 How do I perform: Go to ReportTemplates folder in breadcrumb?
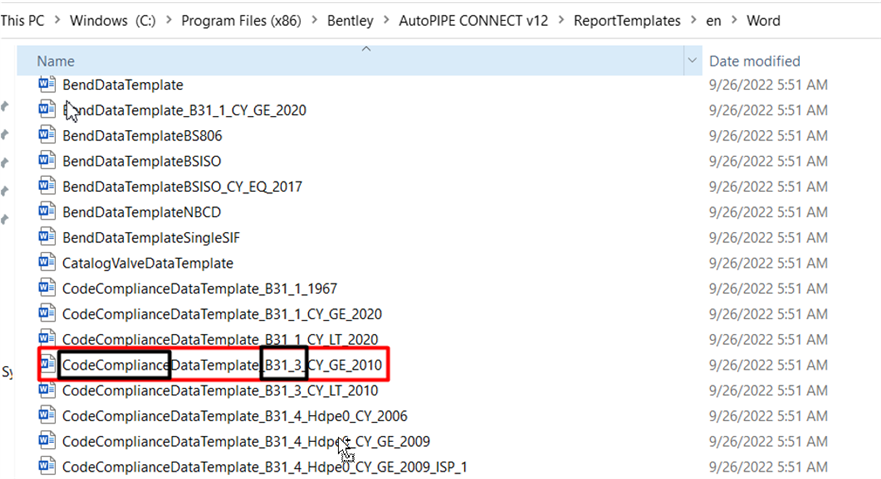tap(627, 21)
